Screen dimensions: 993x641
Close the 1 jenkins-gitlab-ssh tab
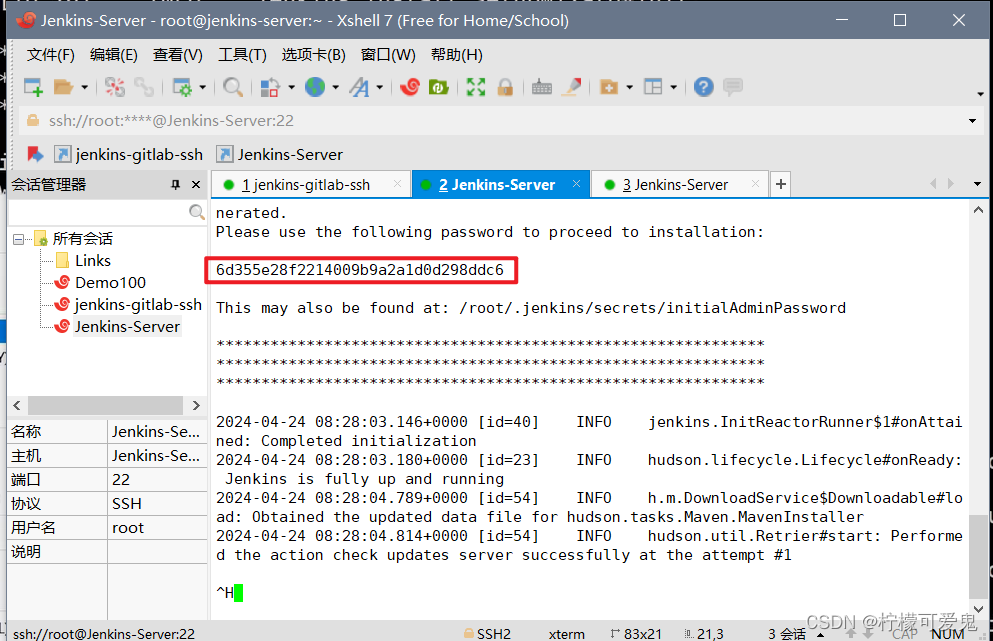(x=397, y=184)
